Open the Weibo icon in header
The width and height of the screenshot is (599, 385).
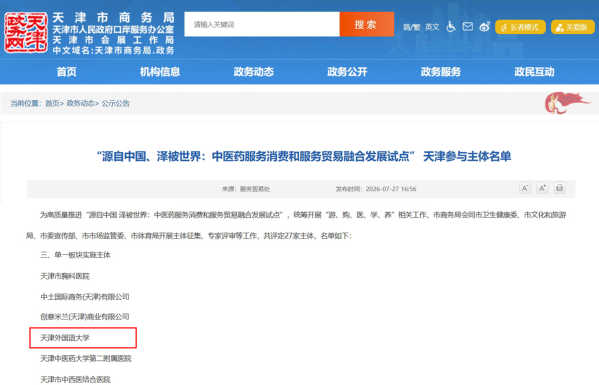[484, 27]
